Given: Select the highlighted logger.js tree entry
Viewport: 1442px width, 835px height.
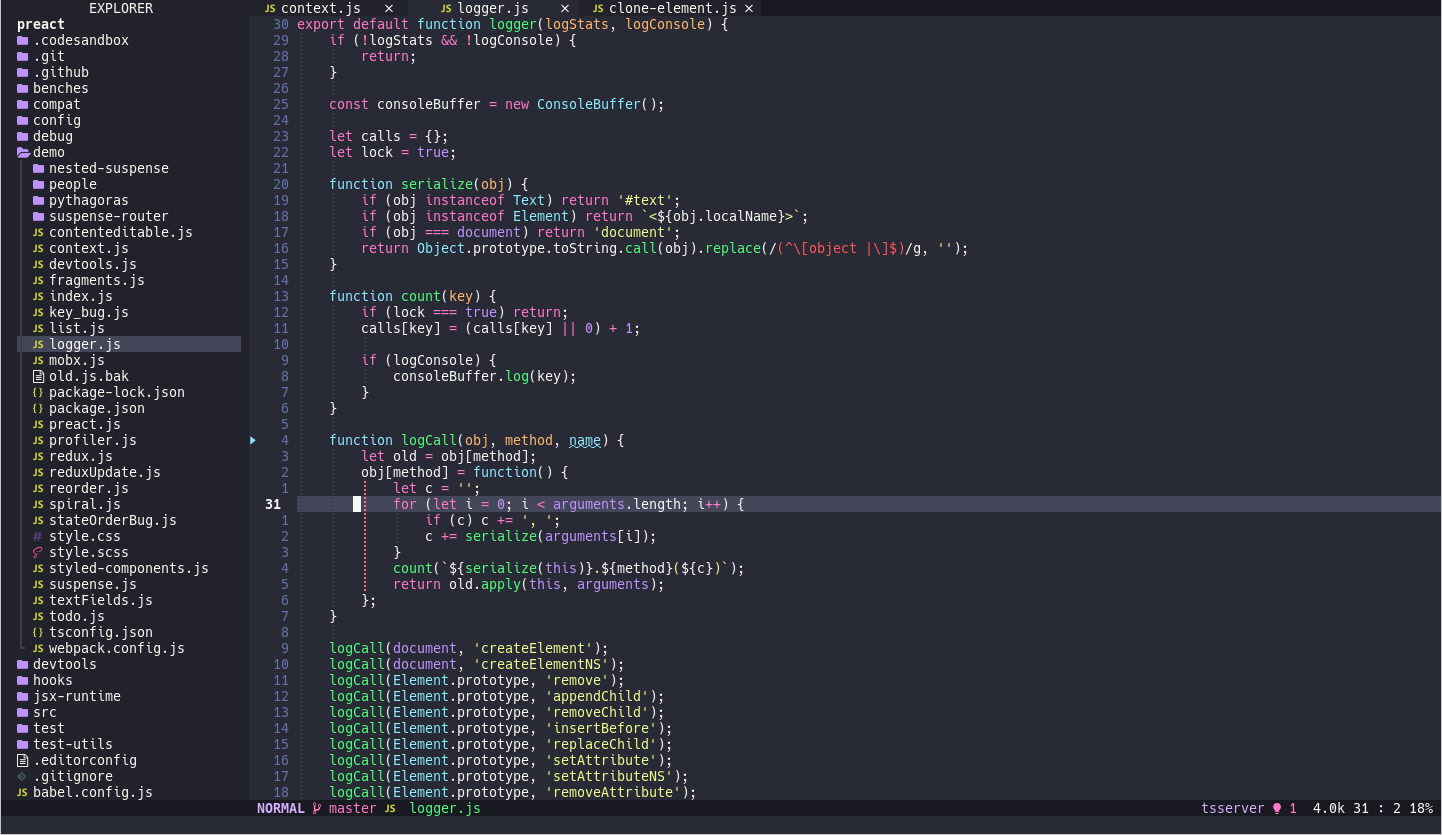Looking at the screenshot, I should (x=129, y=344).
